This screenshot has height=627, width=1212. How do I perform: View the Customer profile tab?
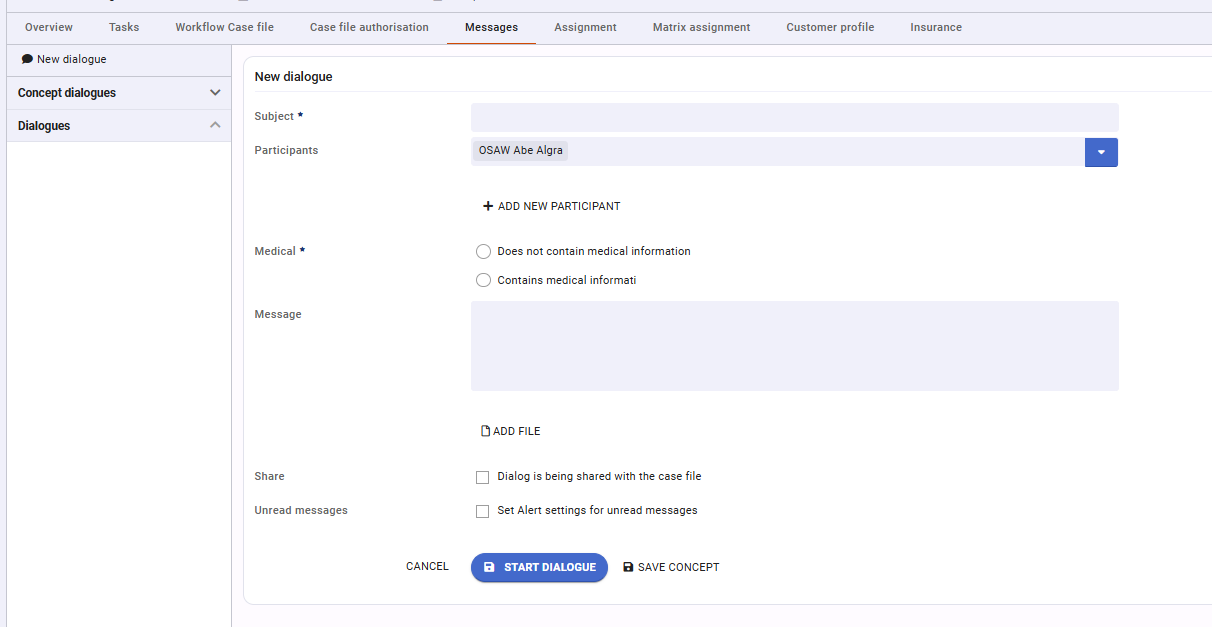click(x=830, y=27)
